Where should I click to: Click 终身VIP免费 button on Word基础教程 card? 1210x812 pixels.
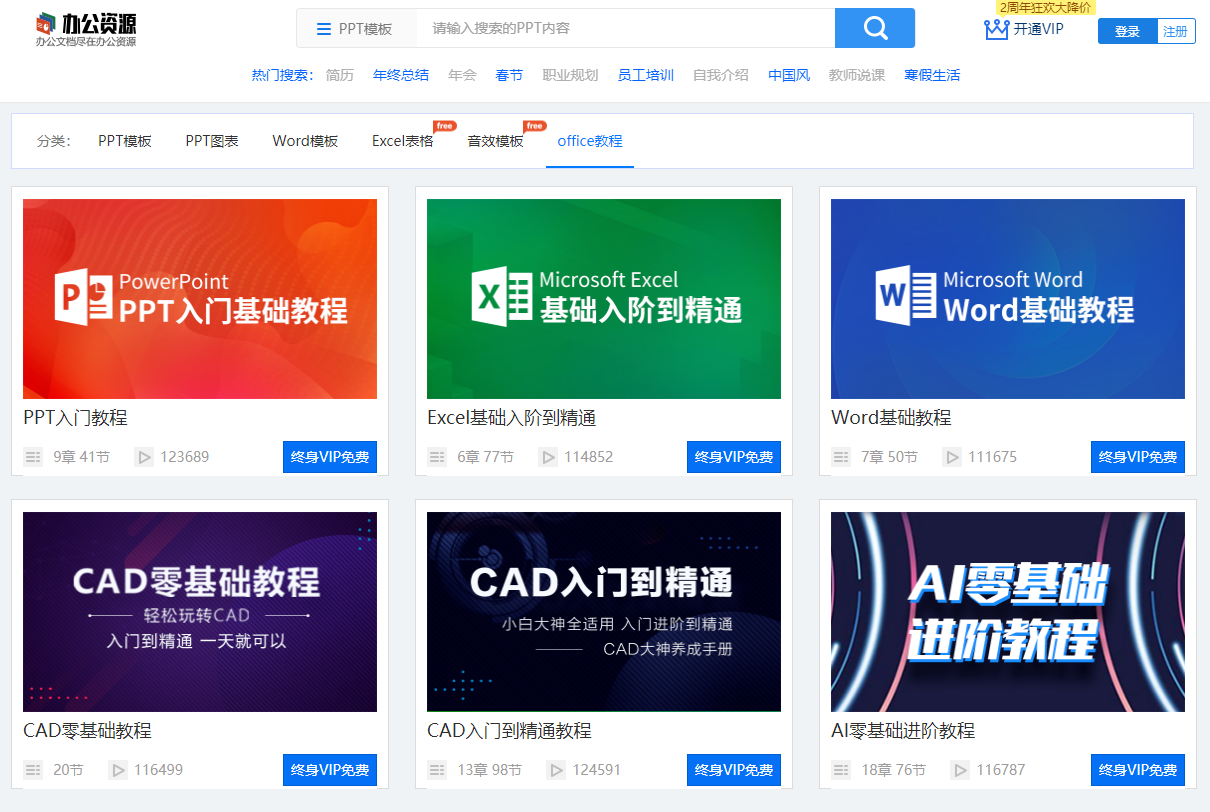[x=1138, y=457]
